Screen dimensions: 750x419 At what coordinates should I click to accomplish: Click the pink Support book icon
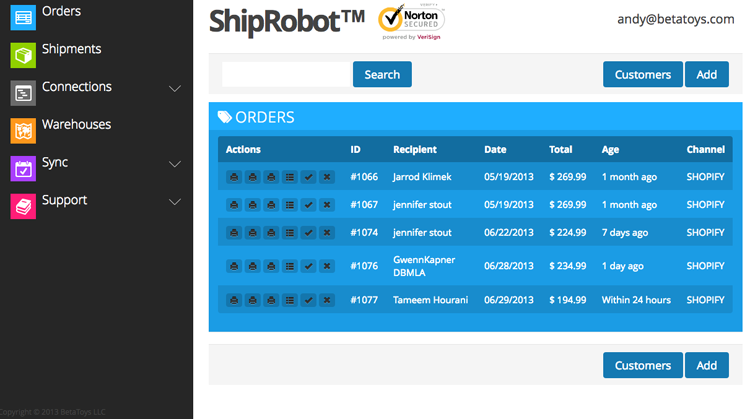(23, 206)
